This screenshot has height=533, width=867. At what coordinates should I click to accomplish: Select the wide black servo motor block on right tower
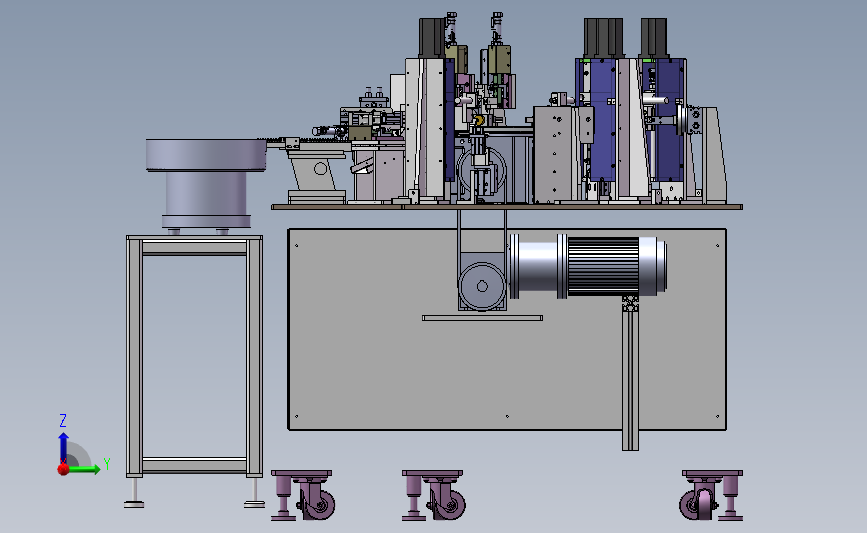tap(604, 38)
